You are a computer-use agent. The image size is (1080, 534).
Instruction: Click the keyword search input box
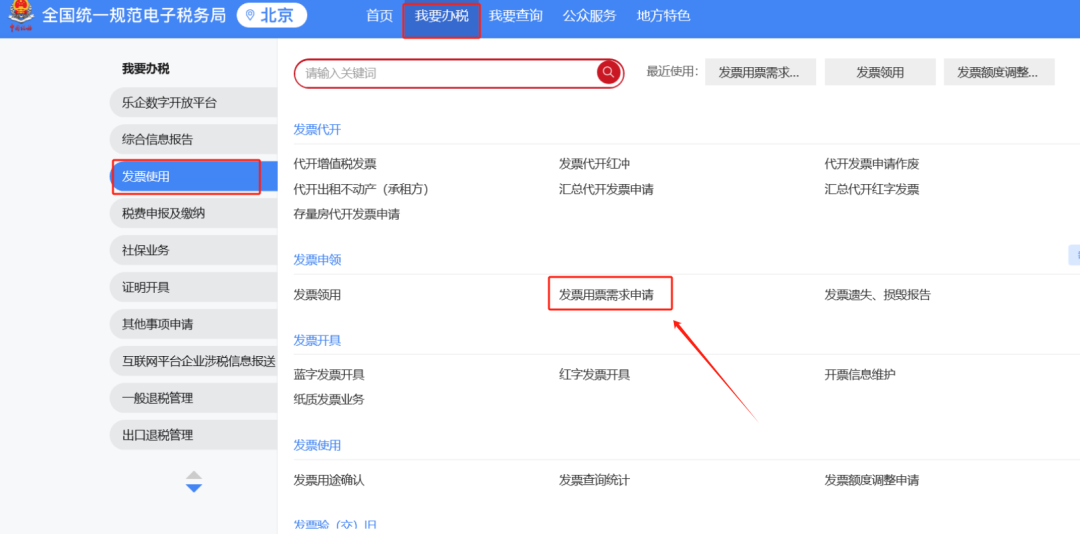448,73
